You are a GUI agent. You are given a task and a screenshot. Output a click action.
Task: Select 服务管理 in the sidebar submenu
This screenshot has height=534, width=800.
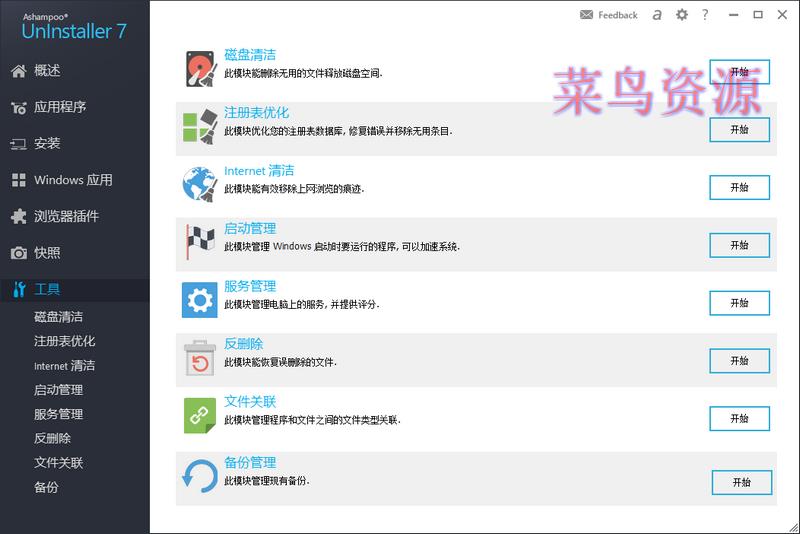58,414
